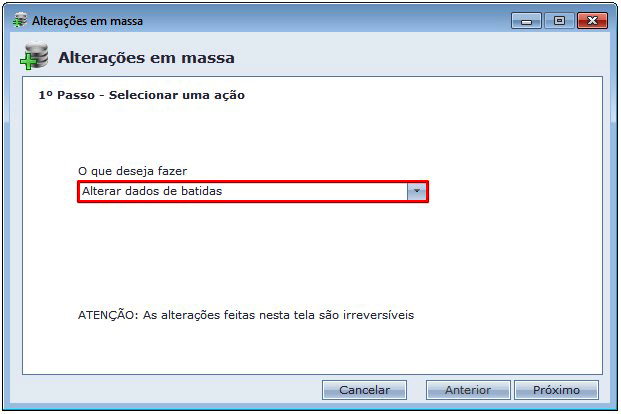The image size is (621, 414).
Task: Click the ATENÇÃO irreversible changes warning text
Action: pyautogui.click(x=246, y=314)
